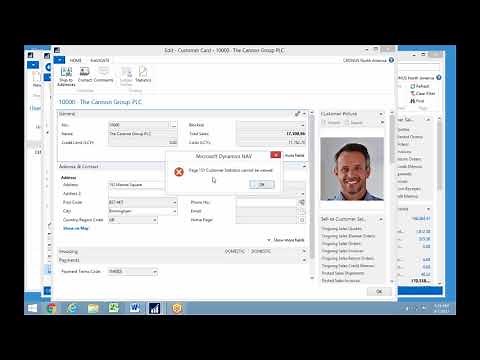This screenshot has width=480, height=360.
Task: Open Chrome from the taskbar
Action: pos(52,308)
